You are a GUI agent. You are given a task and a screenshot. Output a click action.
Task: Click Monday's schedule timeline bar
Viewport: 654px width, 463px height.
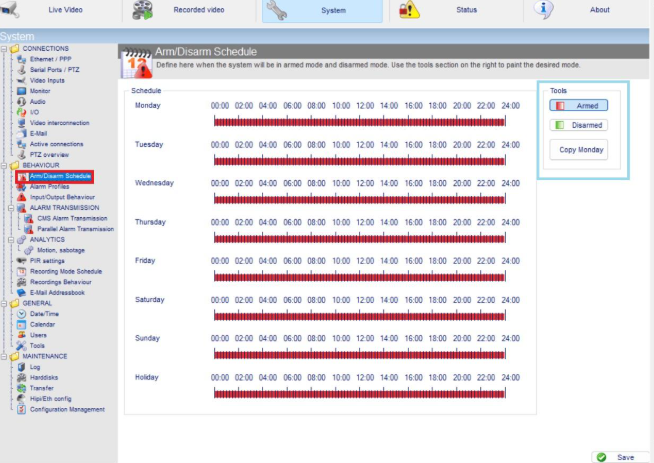click(x=360, y=122)
